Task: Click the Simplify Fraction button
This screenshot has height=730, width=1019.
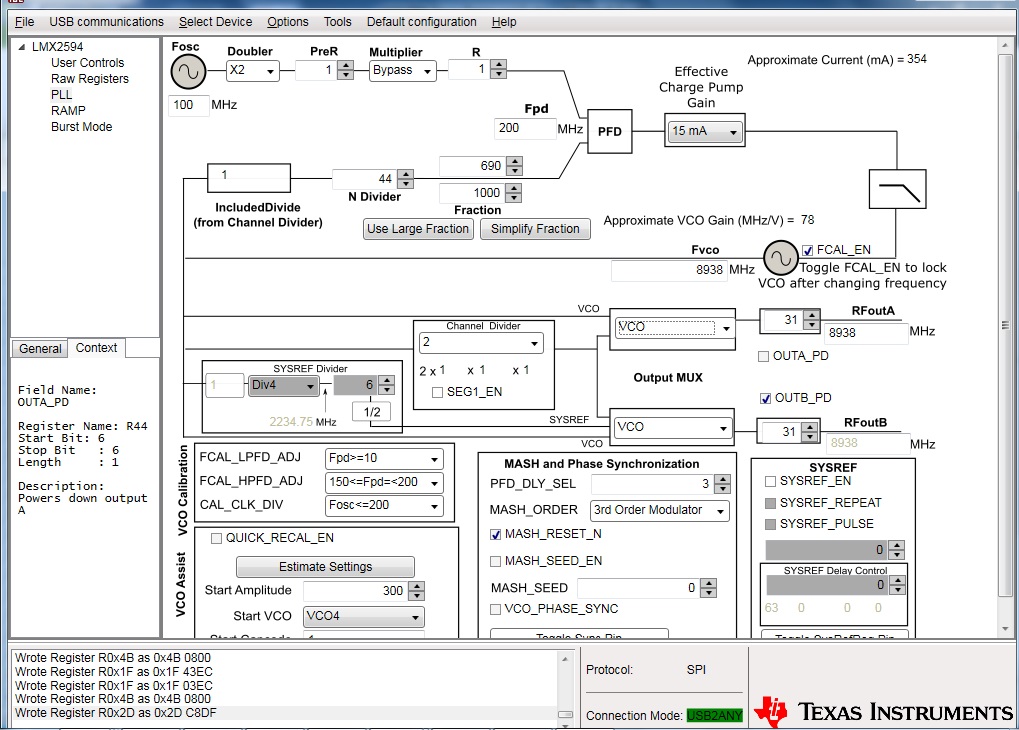Action: pyautogui.click(x=535, y=229)
